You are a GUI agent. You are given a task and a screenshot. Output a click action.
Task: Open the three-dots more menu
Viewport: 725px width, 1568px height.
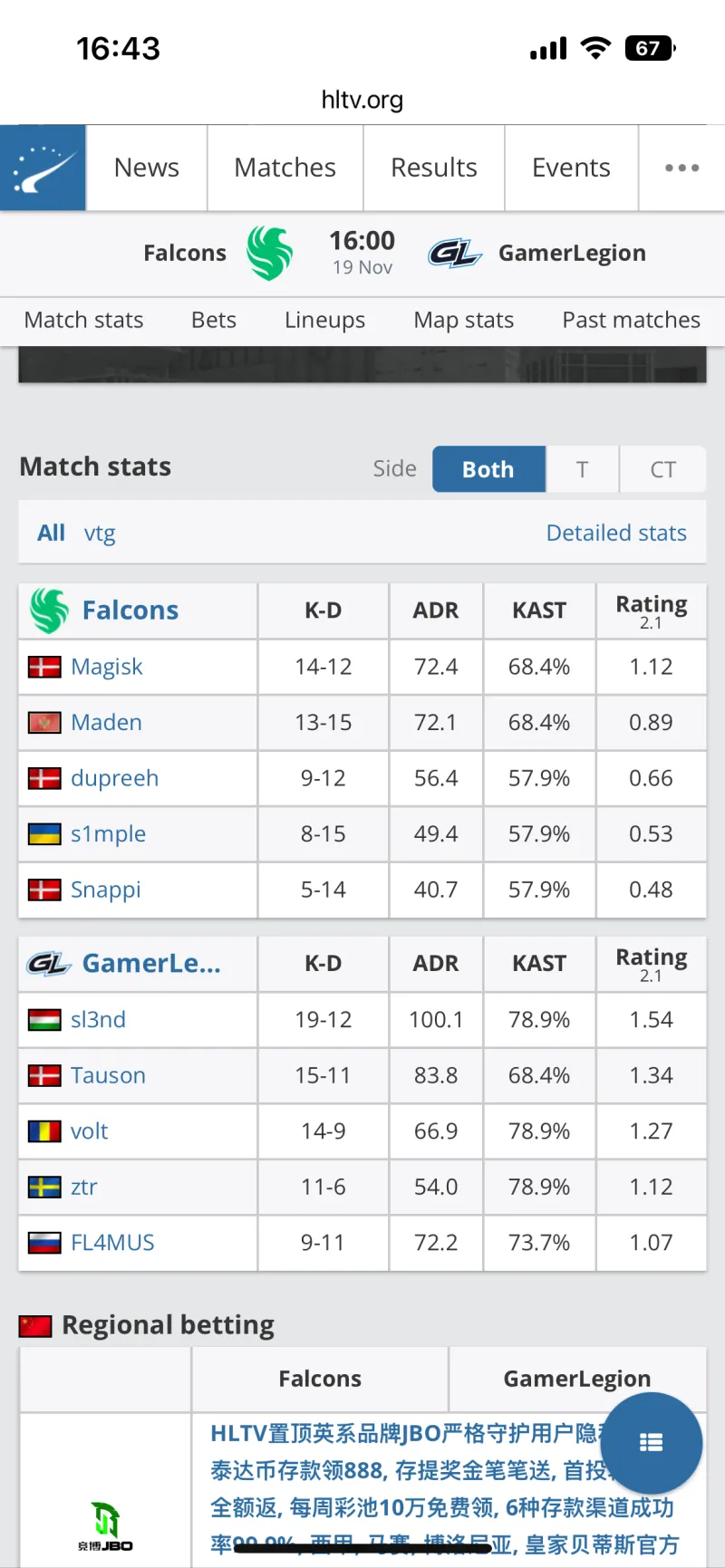click(681, 168)
